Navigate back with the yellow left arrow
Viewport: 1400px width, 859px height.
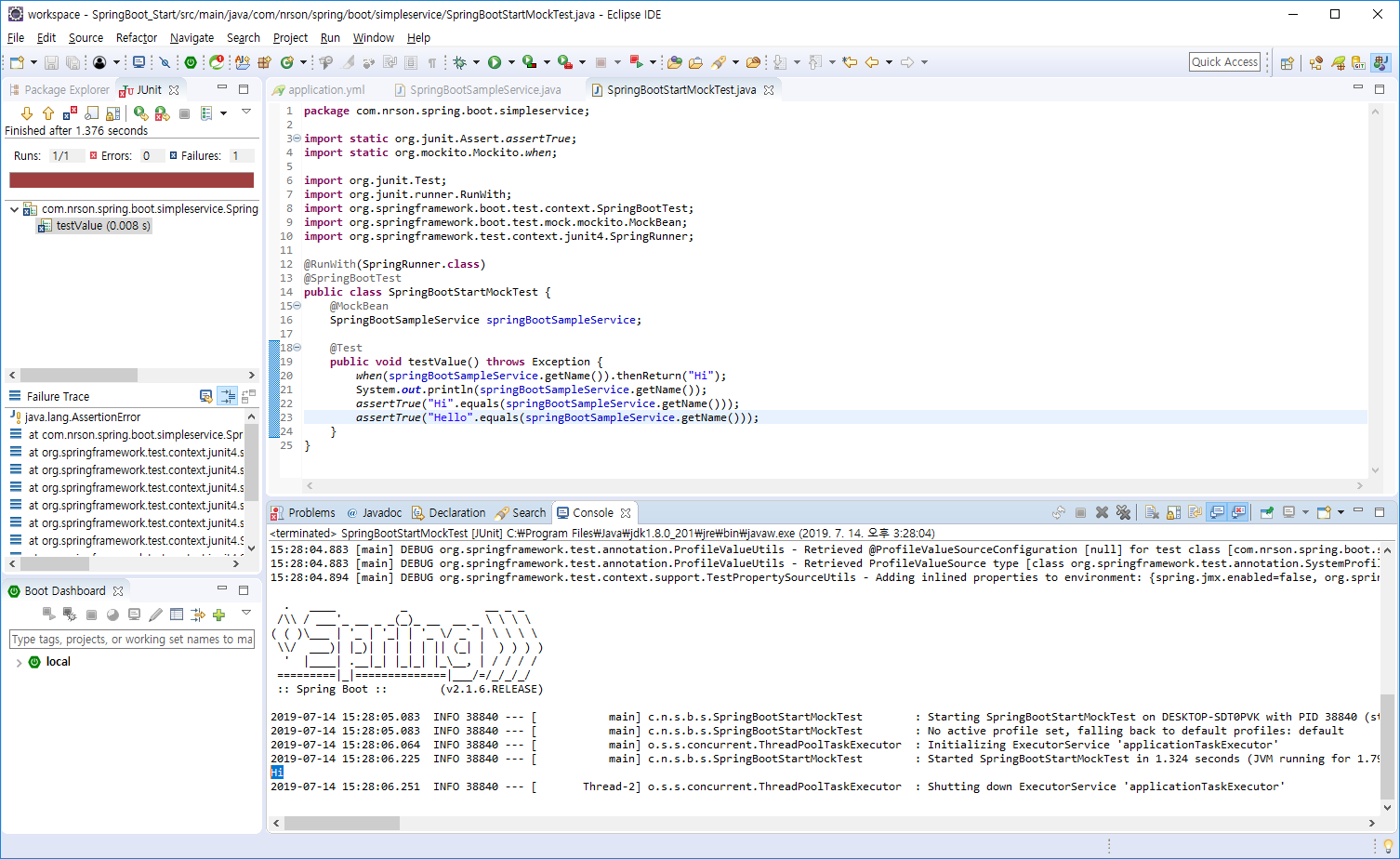pos(872,62)
